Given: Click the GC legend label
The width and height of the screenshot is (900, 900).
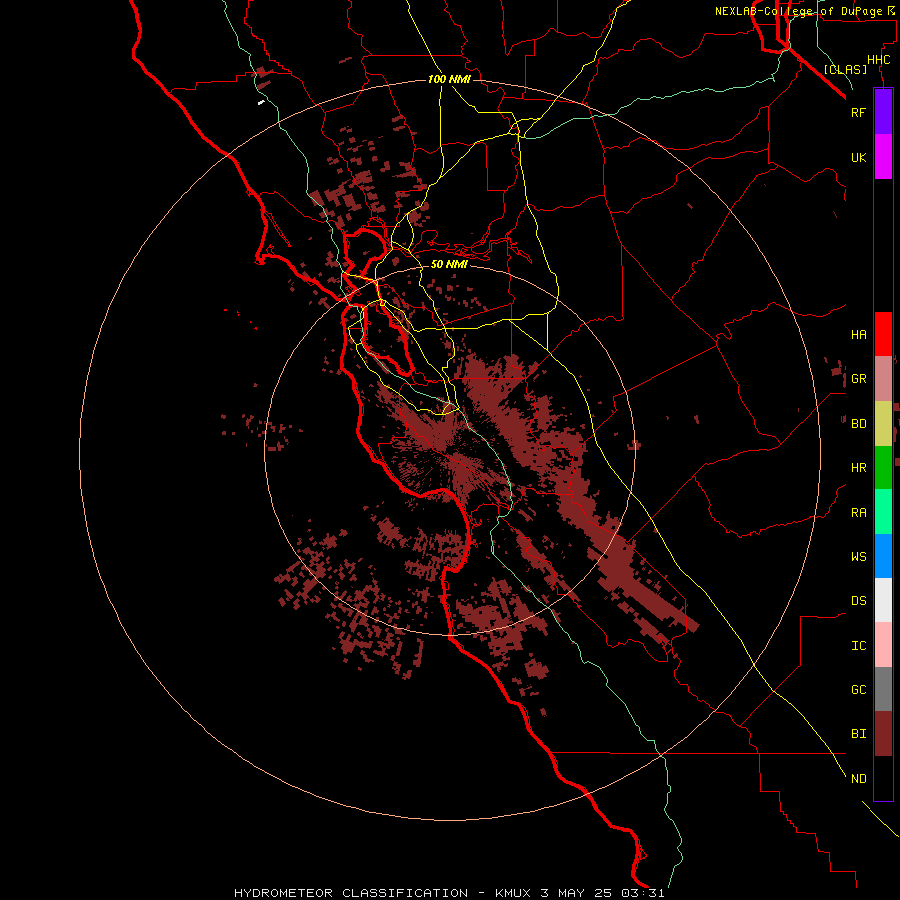Looking at the screenshot, I should [858, 689].
